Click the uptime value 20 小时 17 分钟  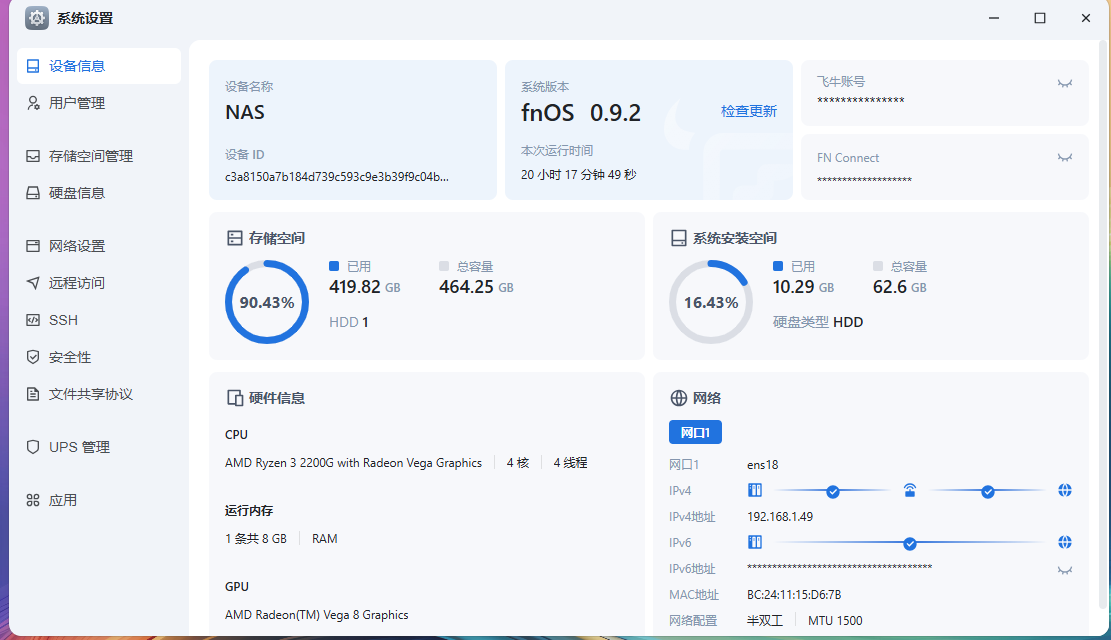(579, 174)
